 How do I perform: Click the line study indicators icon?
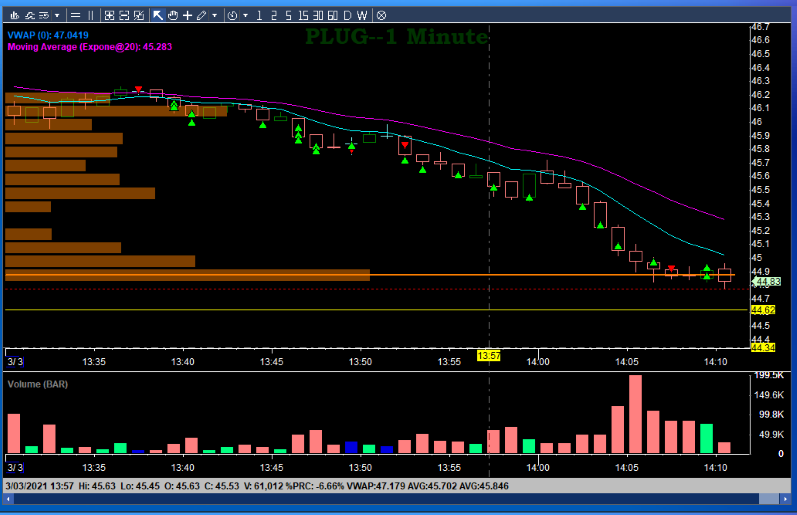[x=29, y=15]
